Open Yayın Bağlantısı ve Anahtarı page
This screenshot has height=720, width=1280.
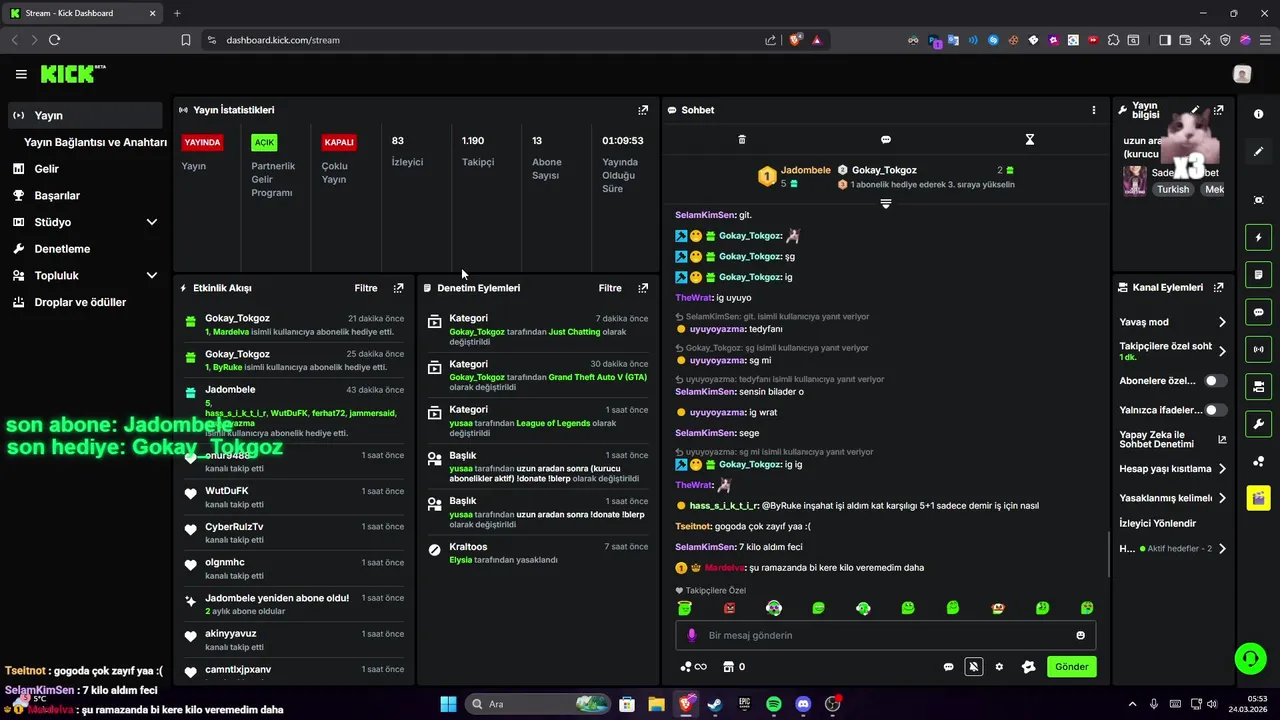coord(95,142)
